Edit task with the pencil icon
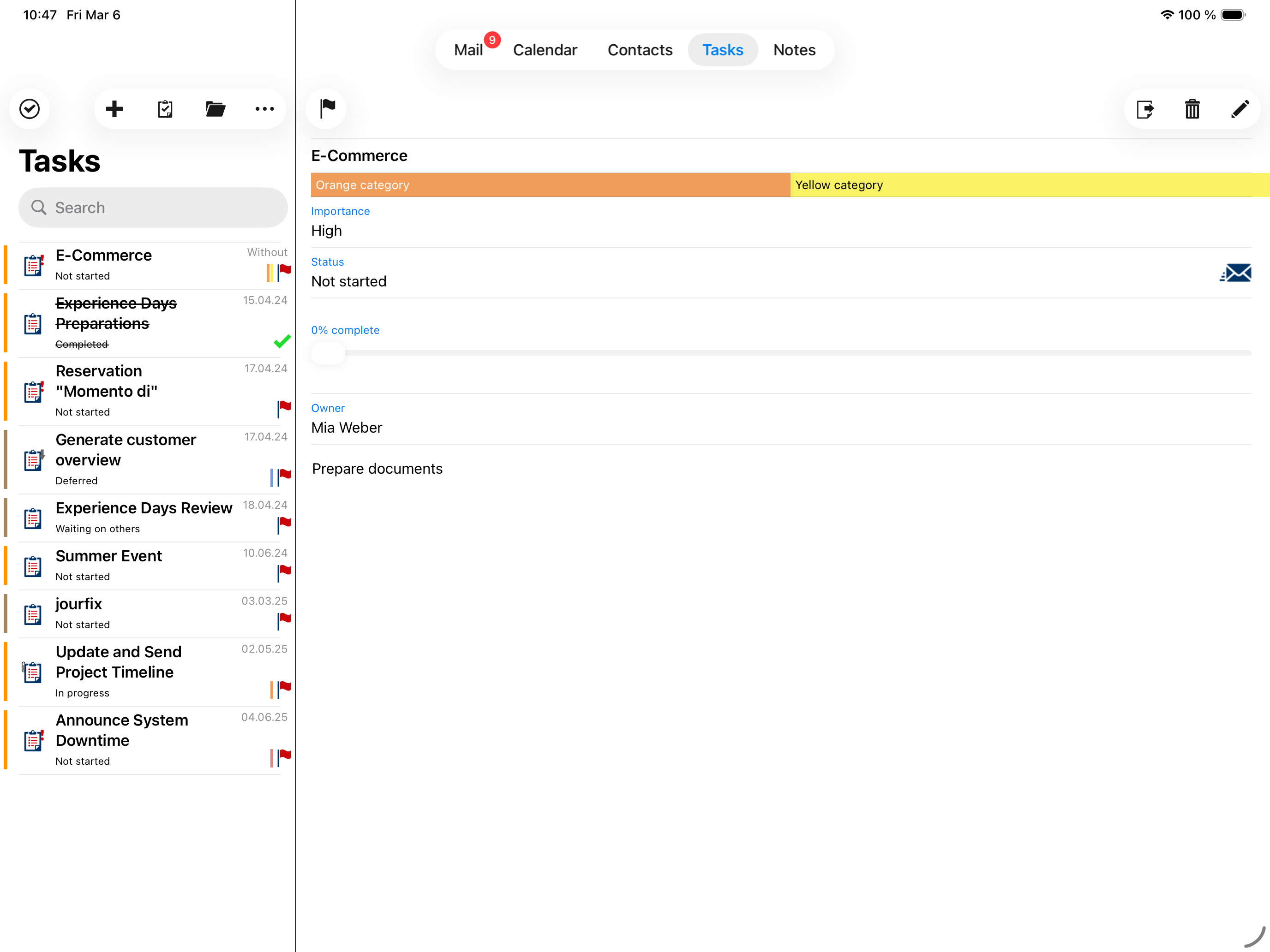 tap(1240, 109)
